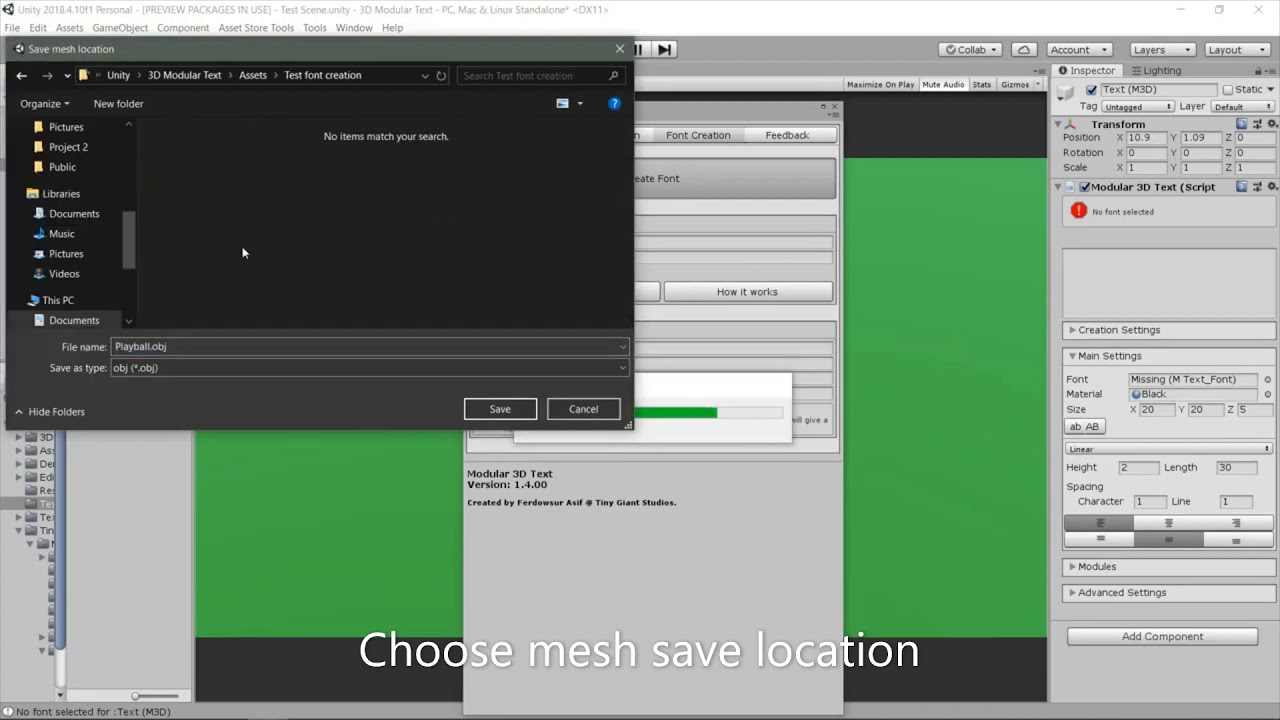Change the file view layout icon
The image size is (1280, 720).
coord(562,103)
